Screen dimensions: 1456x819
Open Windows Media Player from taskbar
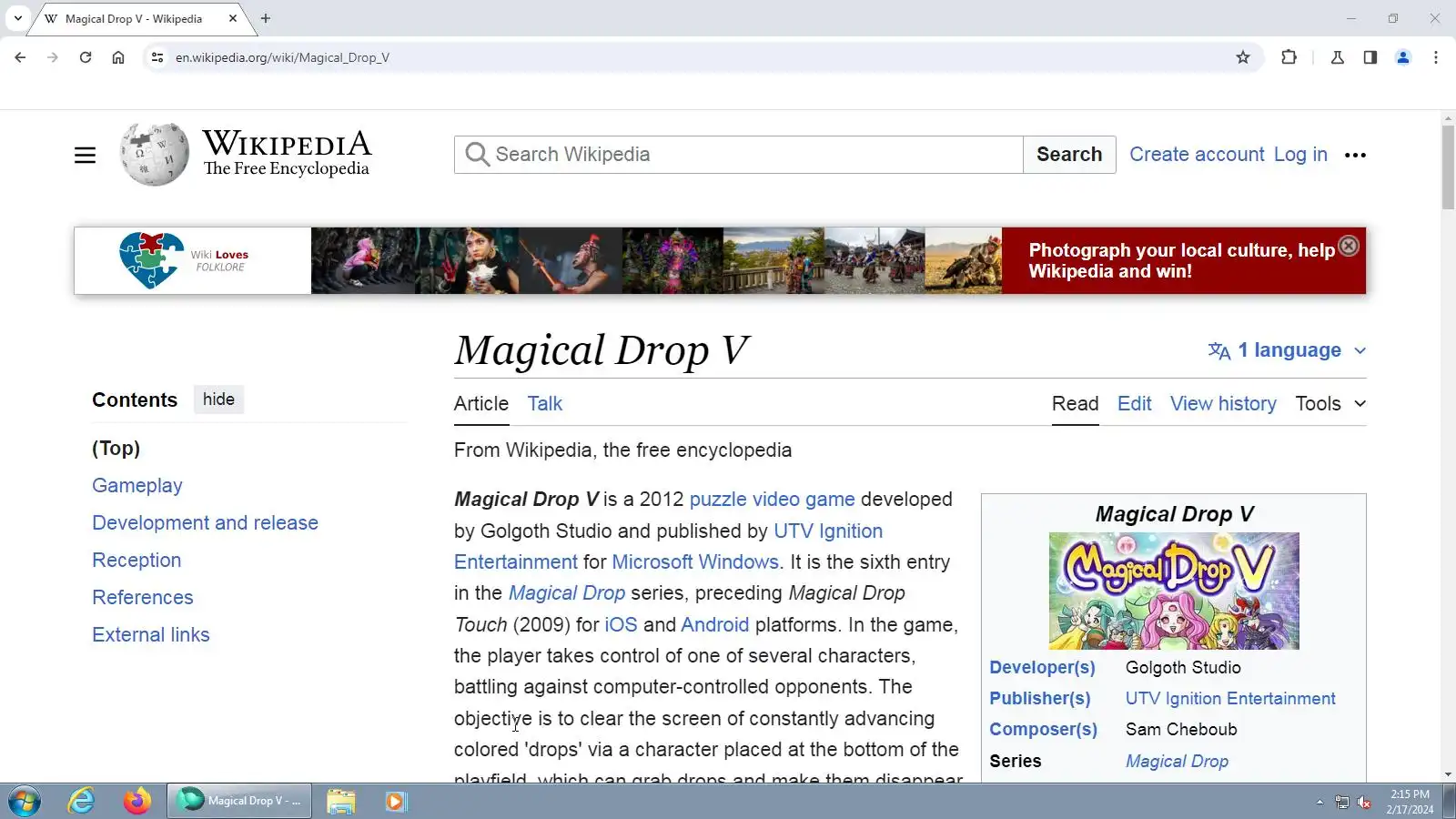click(396, 801)
